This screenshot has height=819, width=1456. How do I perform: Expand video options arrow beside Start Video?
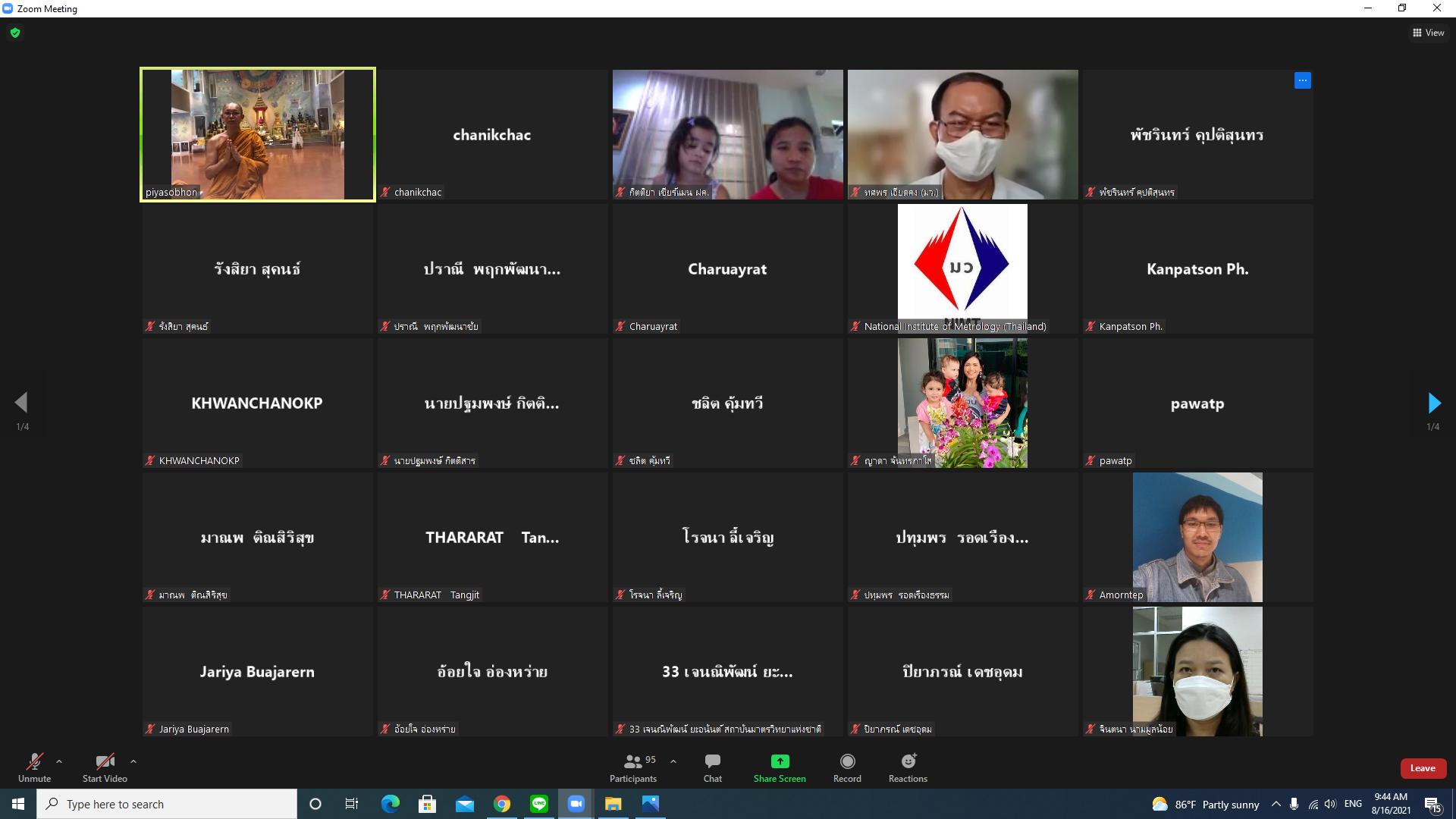click(133, 761)
